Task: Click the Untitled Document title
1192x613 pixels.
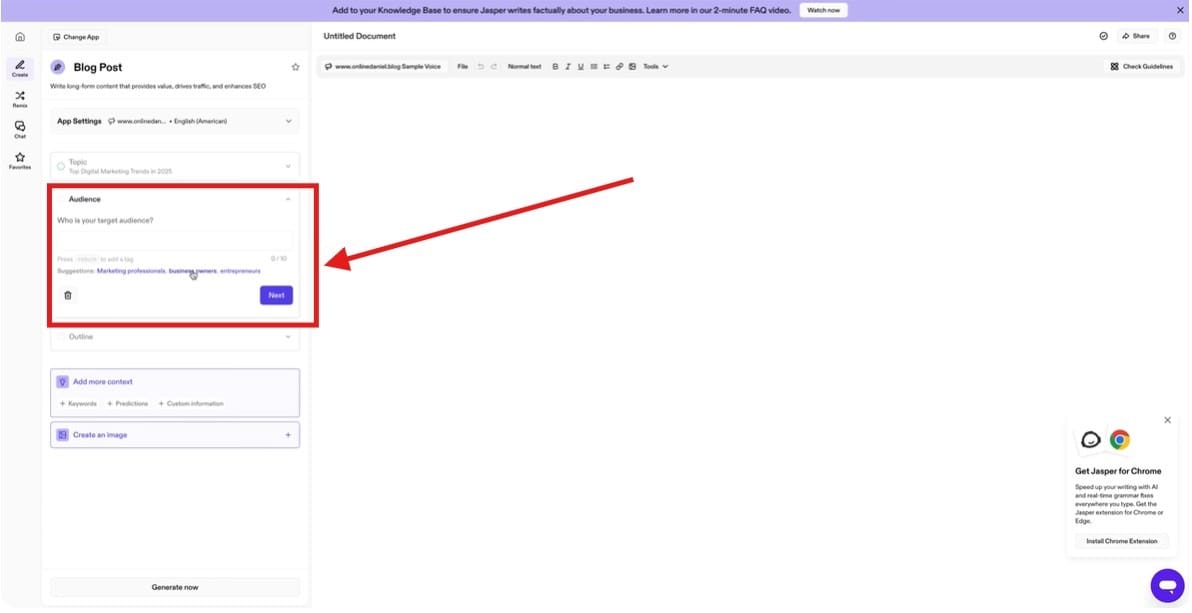Action: (x=360, y=36)
